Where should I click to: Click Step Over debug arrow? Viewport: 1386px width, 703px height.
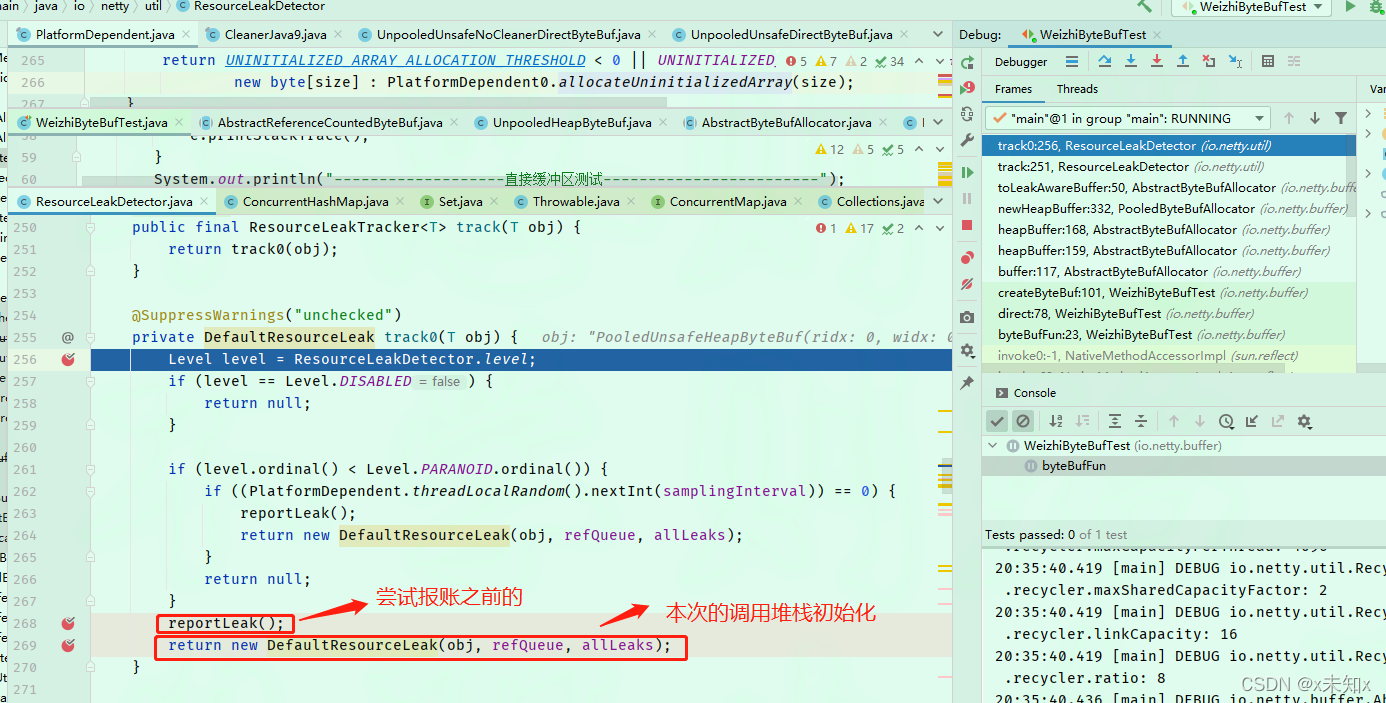[1105, 61]
